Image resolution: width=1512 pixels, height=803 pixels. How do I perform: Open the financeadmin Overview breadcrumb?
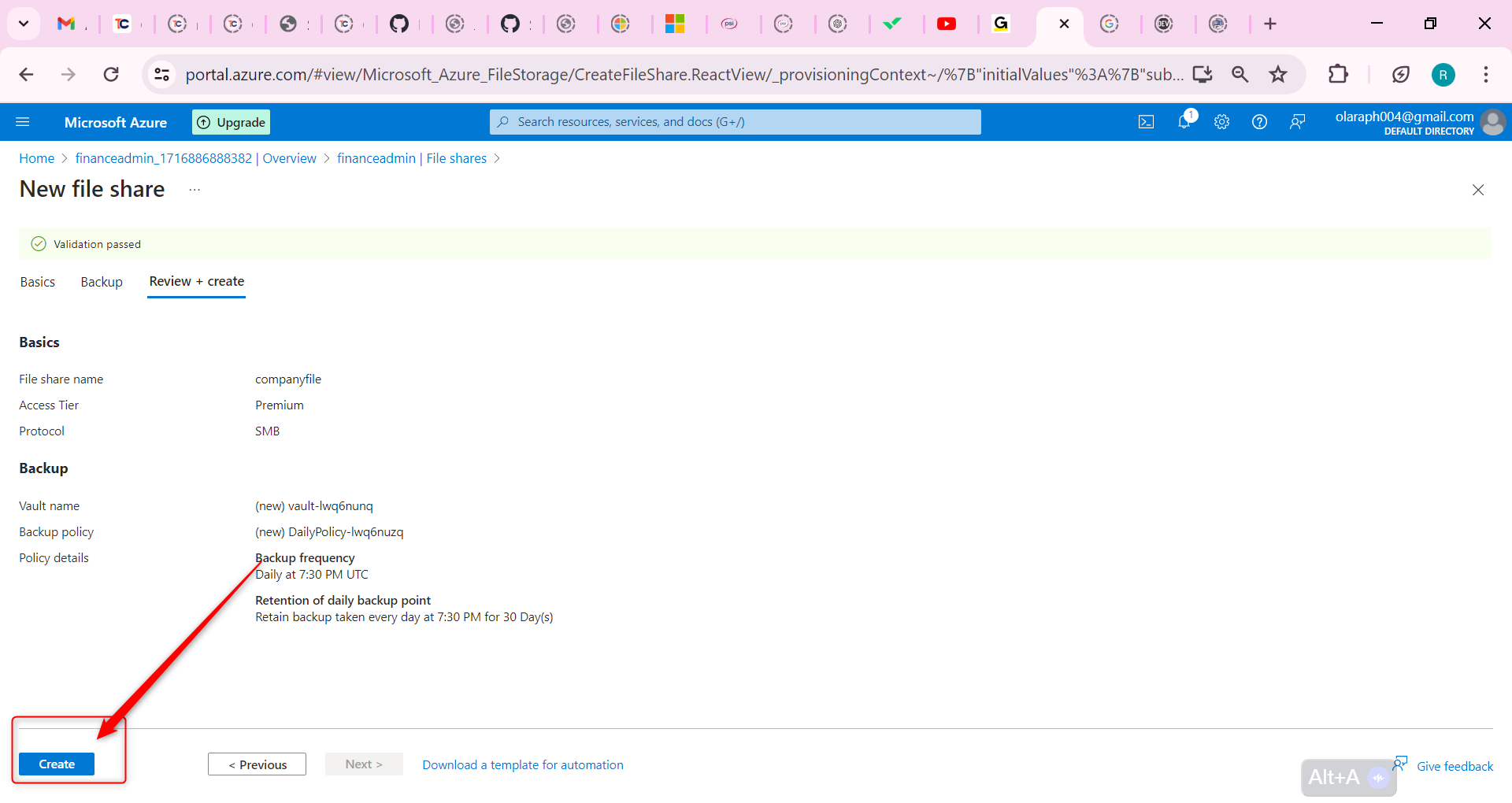pyautogui.click(x=196, y=158)
